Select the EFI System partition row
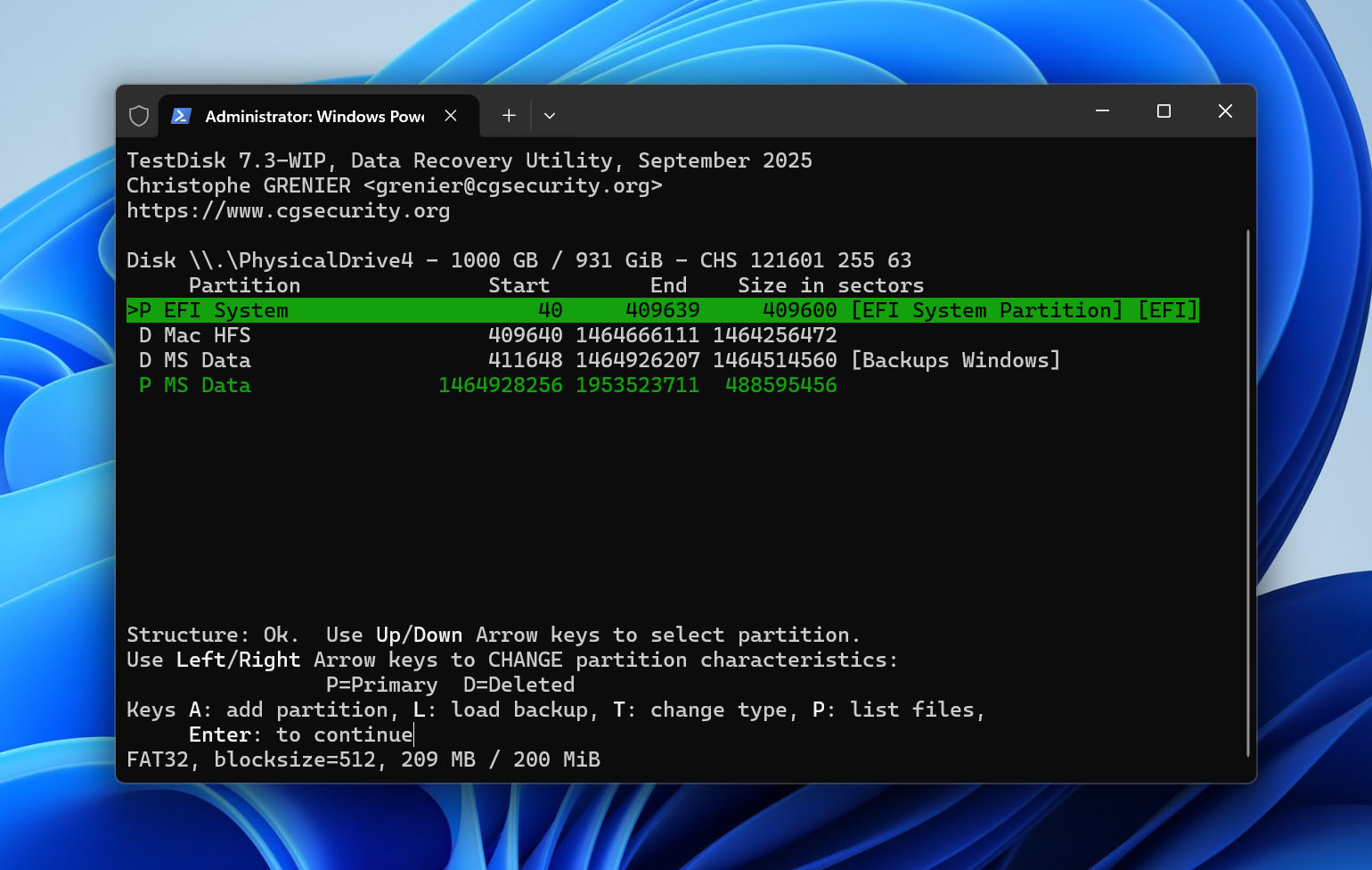Viewport: 1372px width, 870px height. point(663,310)
